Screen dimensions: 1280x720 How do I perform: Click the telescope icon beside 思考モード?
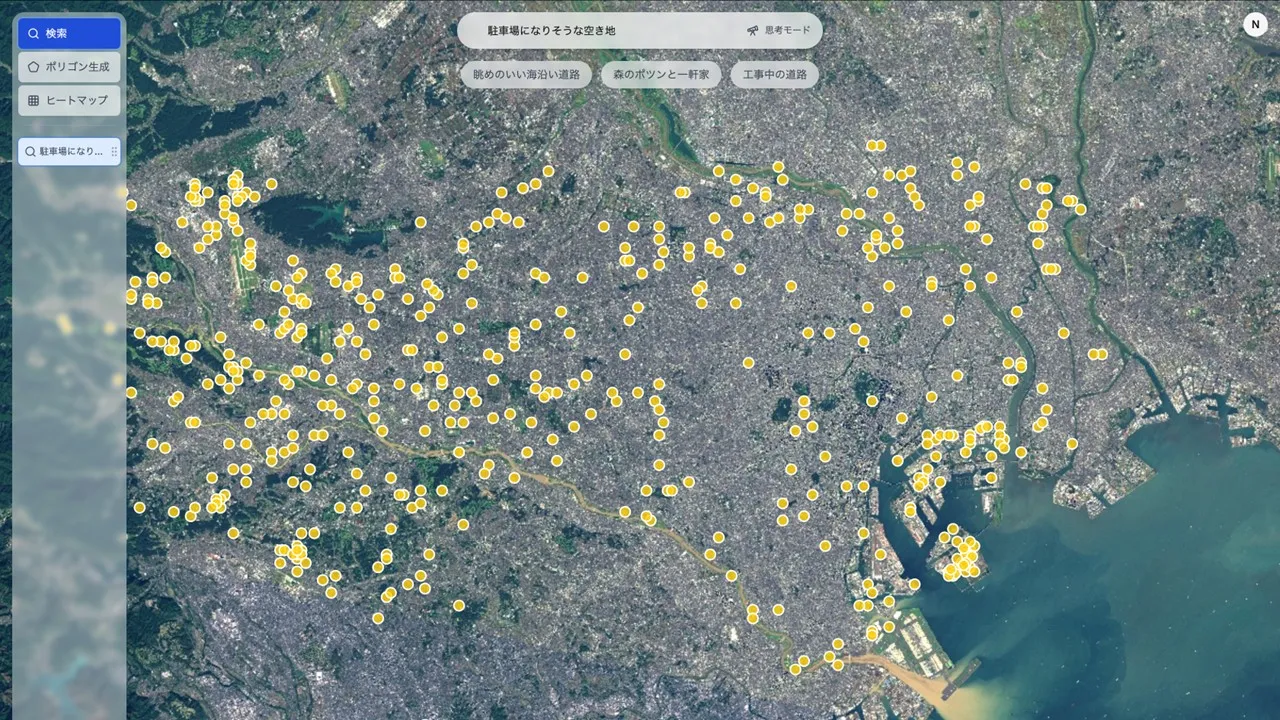pos(753,30)
